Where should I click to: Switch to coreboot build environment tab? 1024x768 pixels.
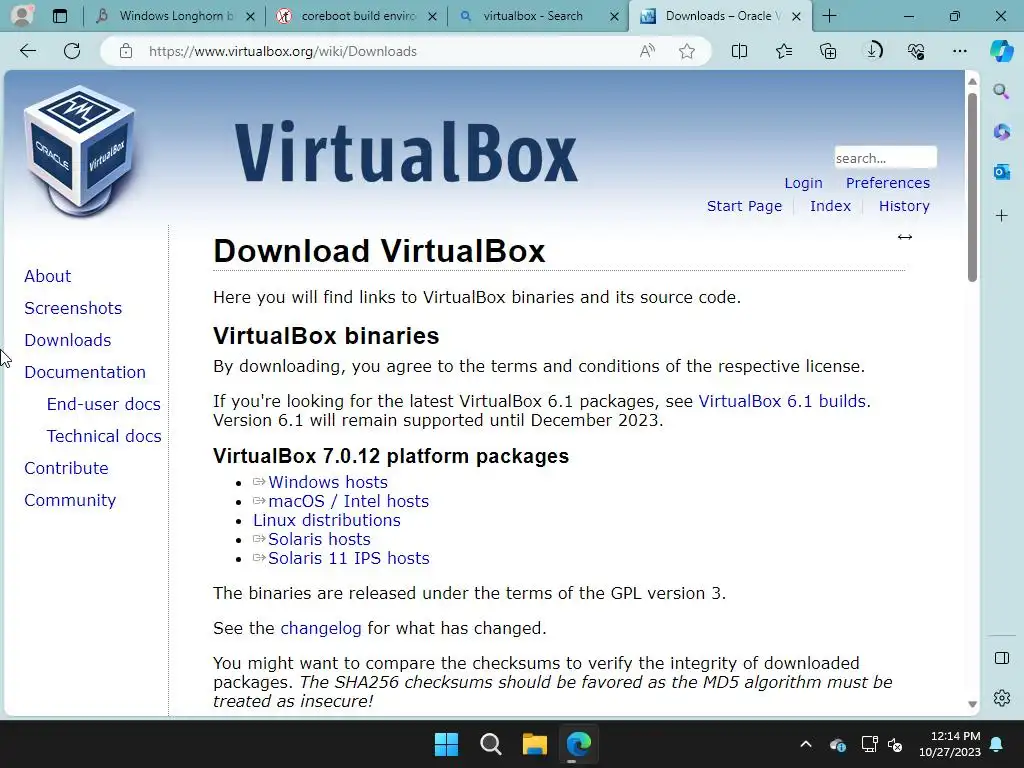click(356, 16)
